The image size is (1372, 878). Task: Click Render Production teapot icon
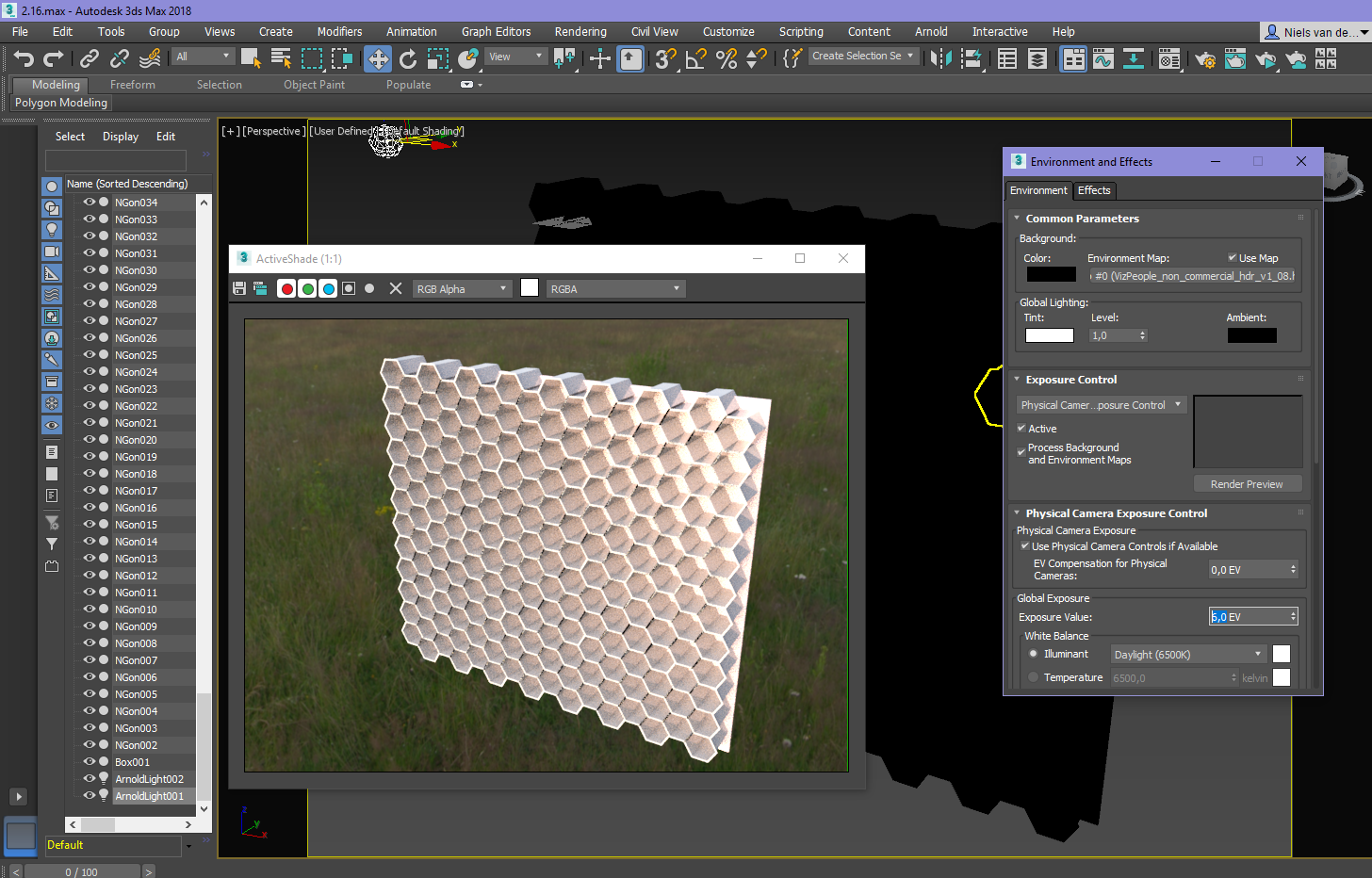coord(1266,59)
